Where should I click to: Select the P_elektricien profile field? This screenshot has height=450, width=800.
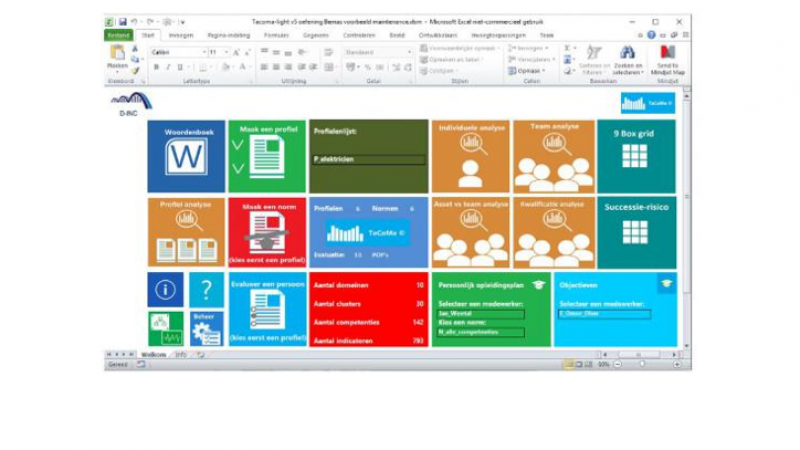tap(369, 159)
